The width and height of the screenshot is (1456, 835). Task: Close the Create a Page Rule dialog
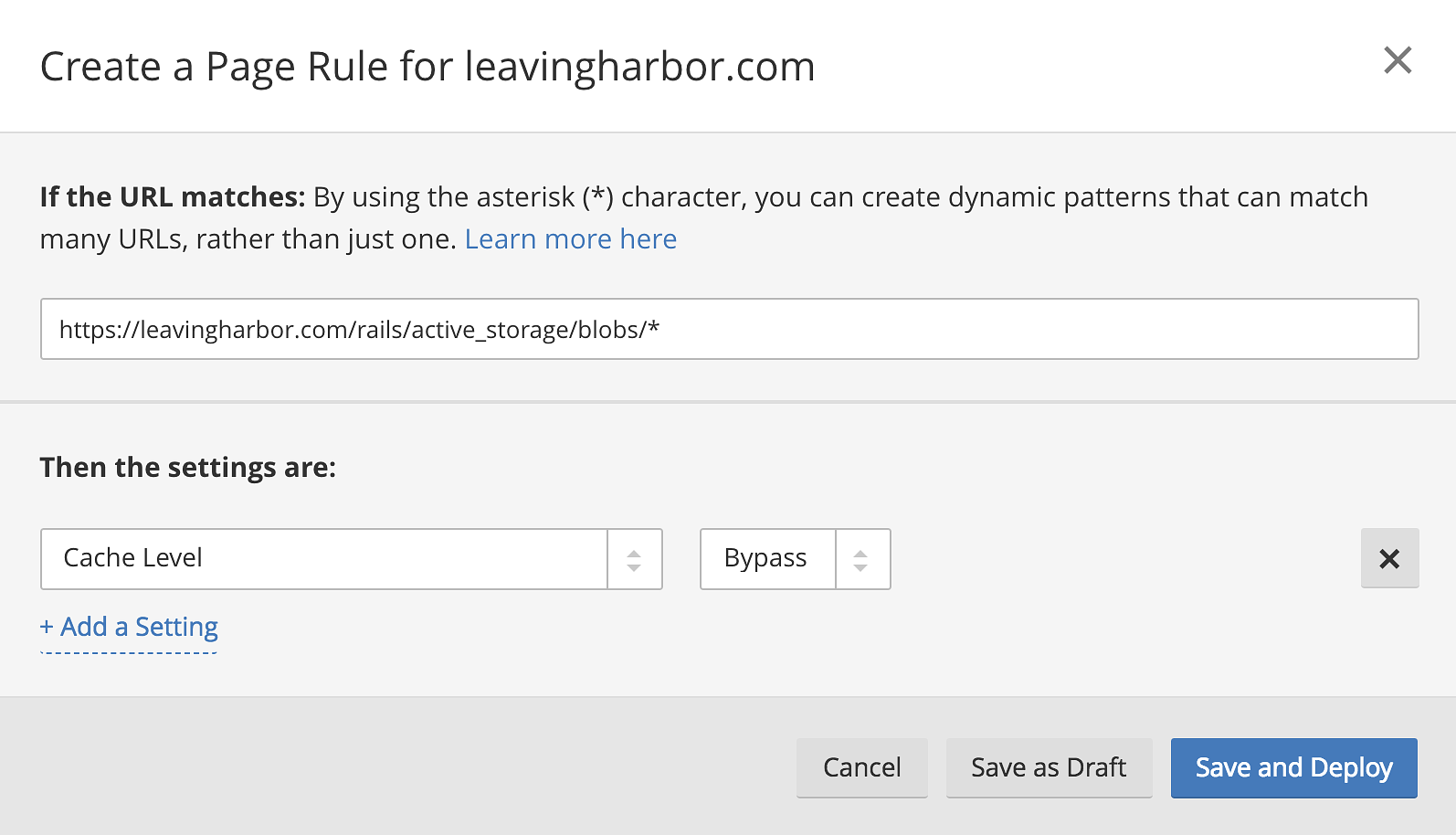coord(1397,60)
